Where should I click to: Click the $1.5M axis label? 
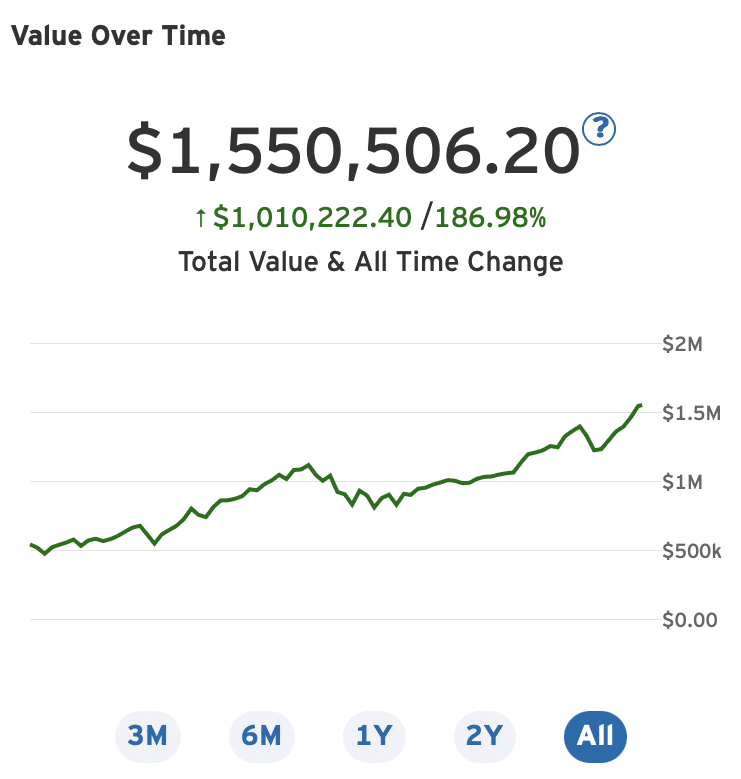[x=689, y=413]
